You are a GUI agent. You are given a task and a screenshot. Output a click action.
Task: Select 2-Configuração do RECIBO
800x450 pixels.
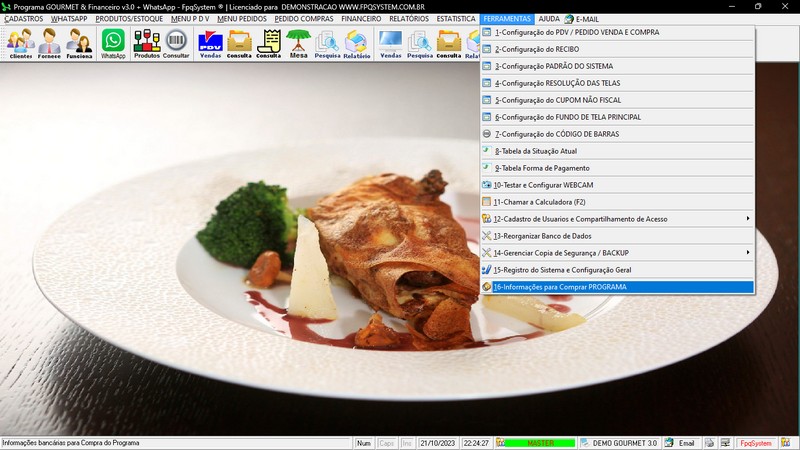click(617, 49)
